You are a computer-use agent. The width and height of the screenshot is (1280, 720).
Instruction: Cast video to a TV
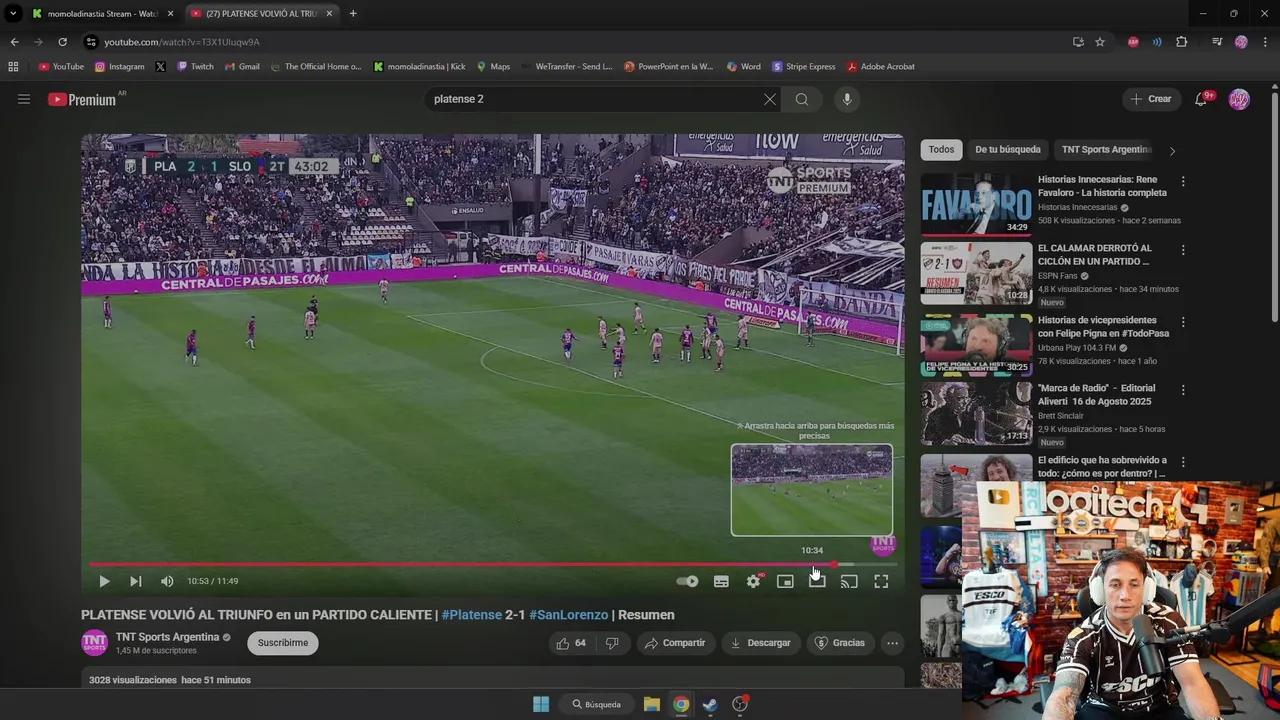coord(849,581)
